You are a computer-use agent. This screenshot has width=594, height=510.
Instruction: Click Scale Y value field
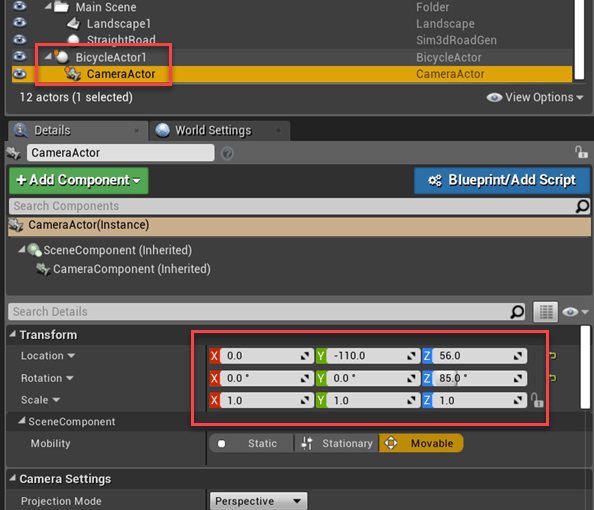(373, 400)
